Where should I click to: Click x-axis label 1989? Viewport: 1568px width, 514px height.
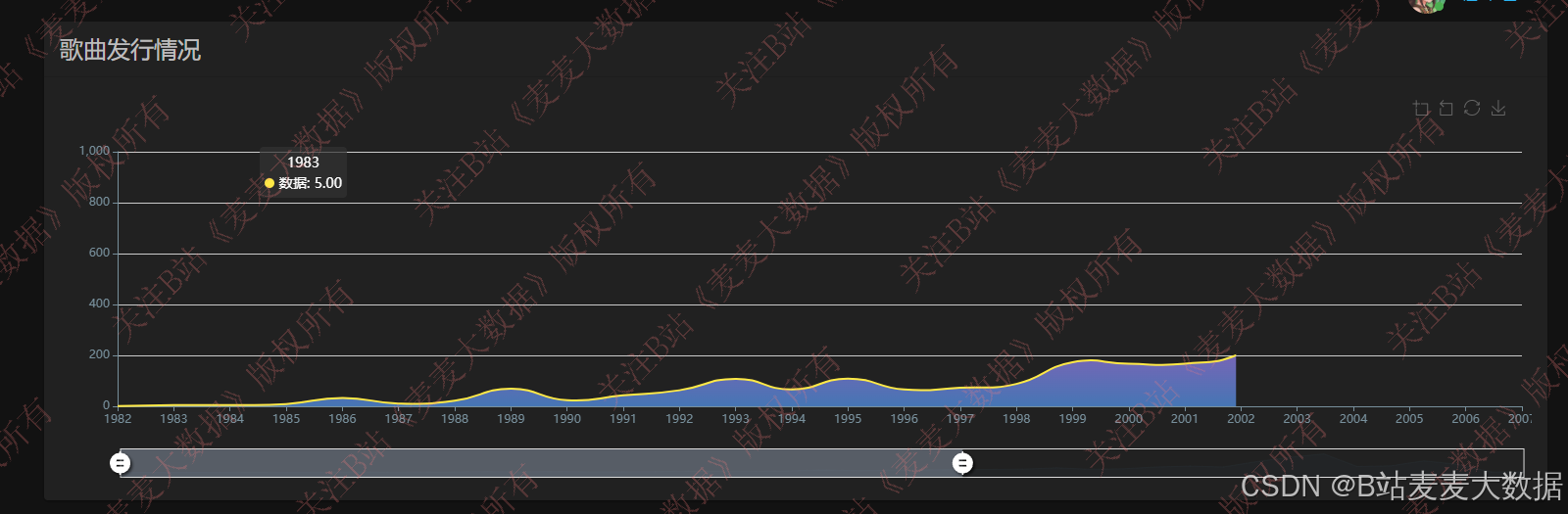point(511,418)
